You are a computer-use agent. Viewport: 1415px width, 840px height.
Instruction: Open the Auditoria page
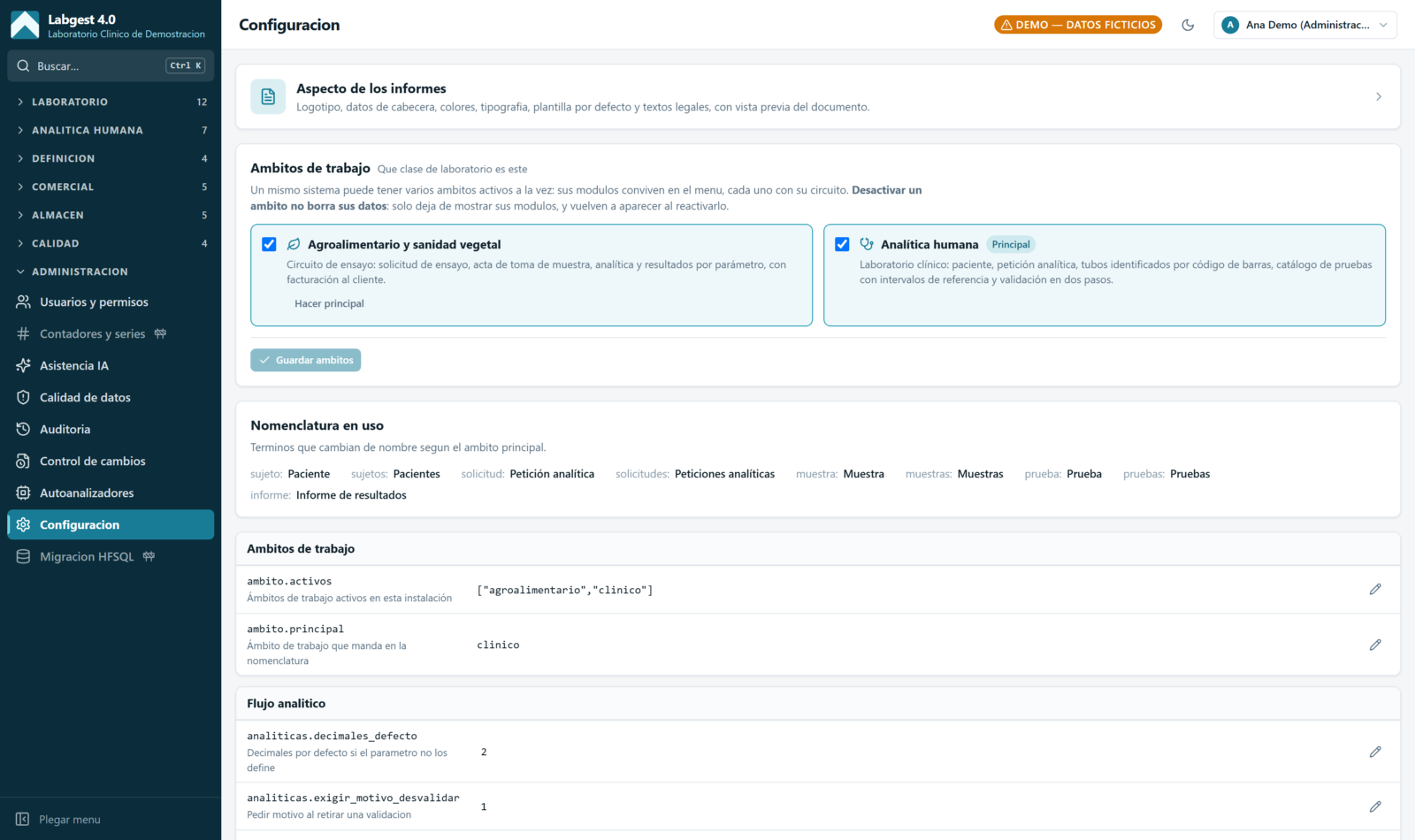111,430
